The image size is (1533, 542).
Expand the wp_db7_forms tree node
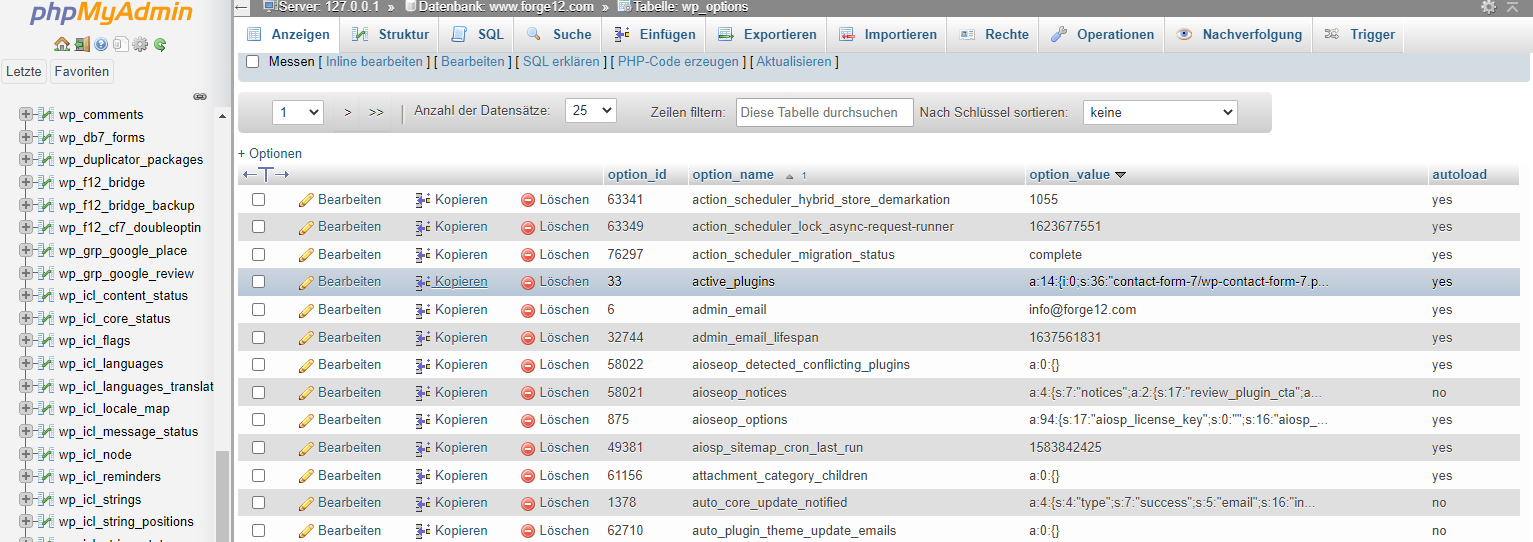coord(26,137)
